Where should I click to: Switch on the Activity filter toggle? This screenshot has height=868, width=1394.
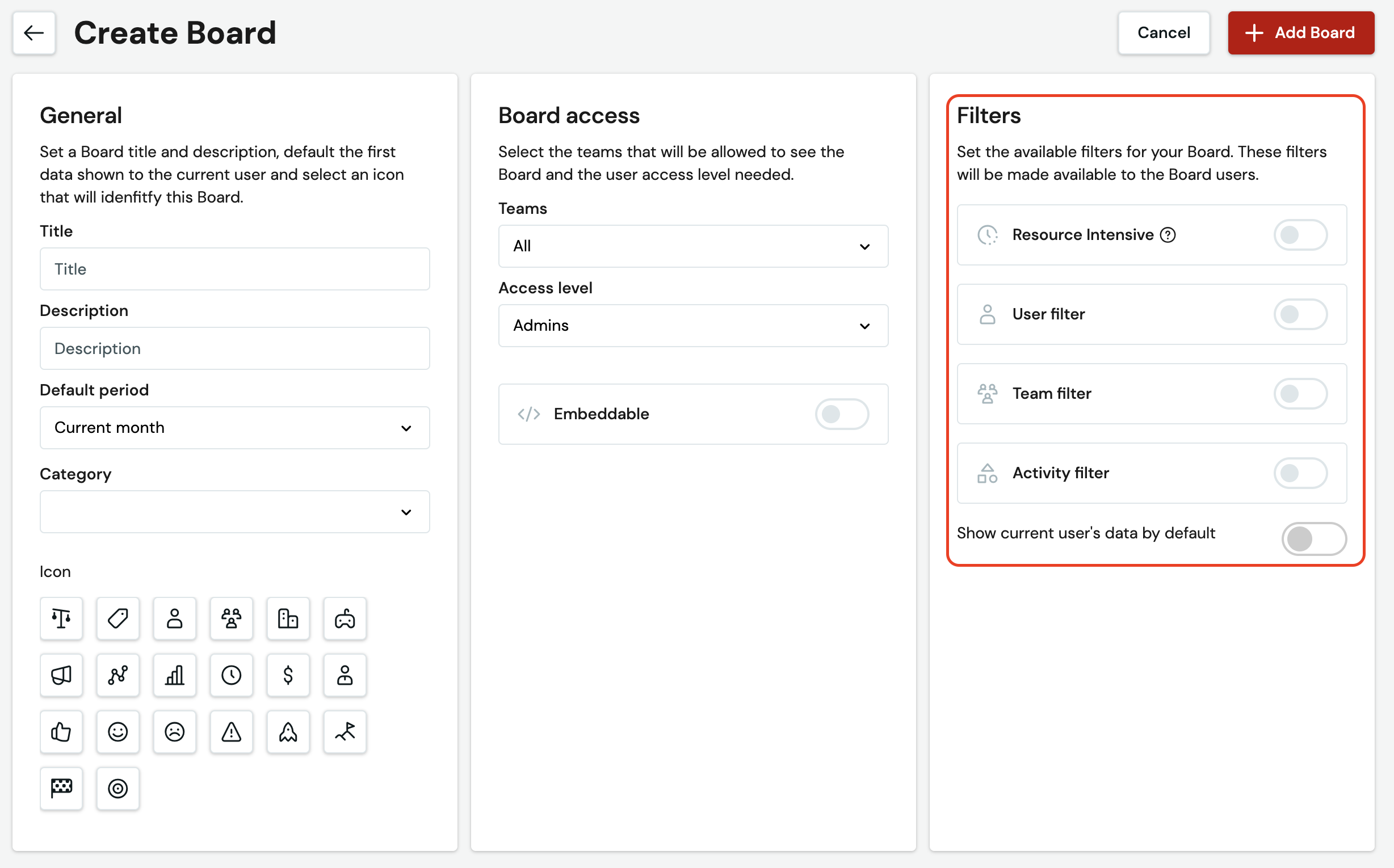click(x=1300, y=473)
